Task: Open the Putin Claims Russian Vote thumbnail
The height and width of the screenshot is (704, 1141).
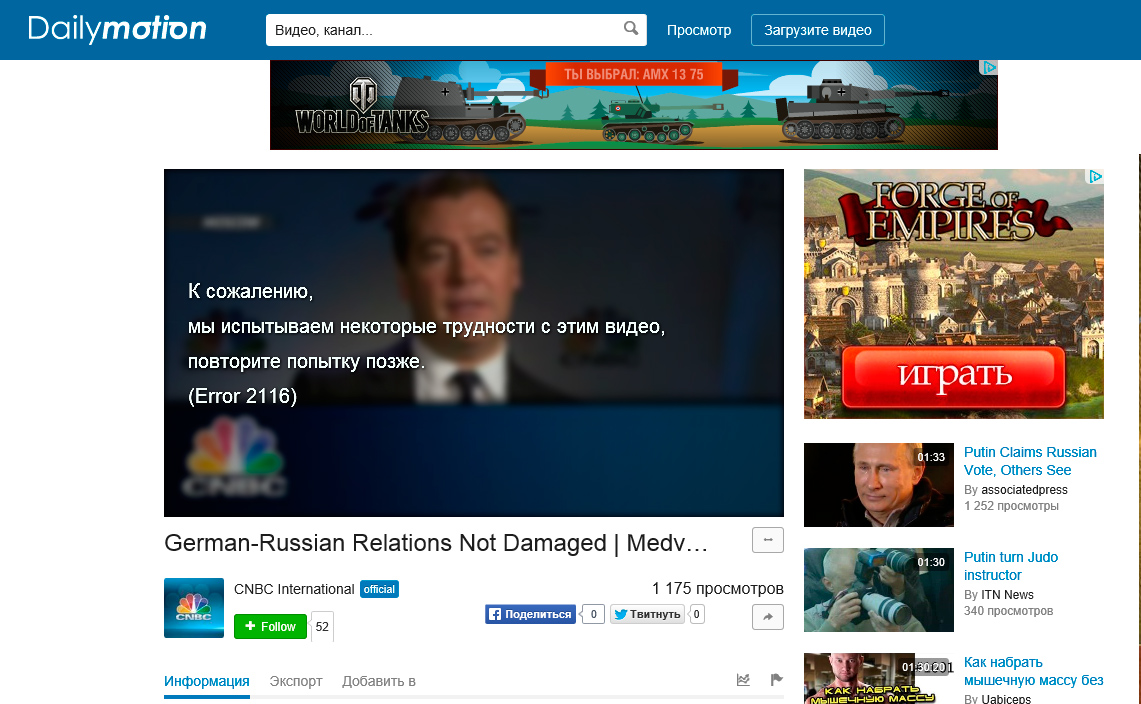Action: tap(878, 485)
